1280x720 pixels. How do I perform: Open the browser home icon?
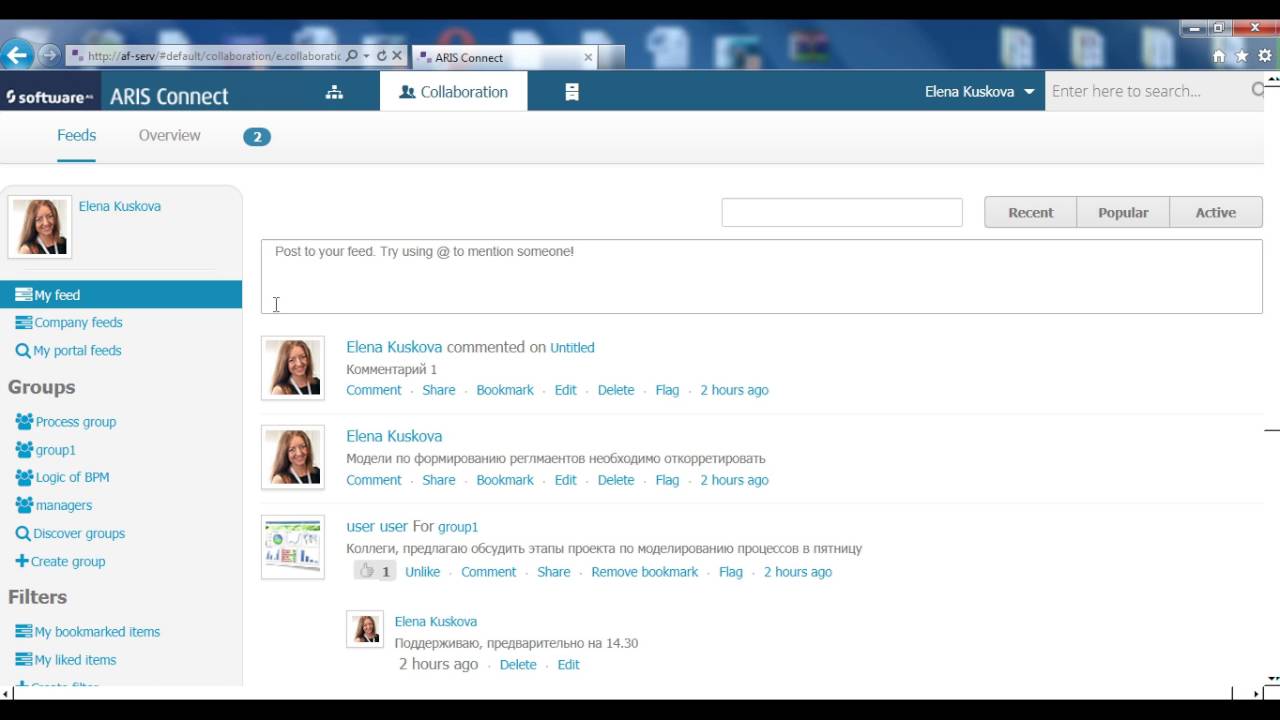click(1218, 56)
